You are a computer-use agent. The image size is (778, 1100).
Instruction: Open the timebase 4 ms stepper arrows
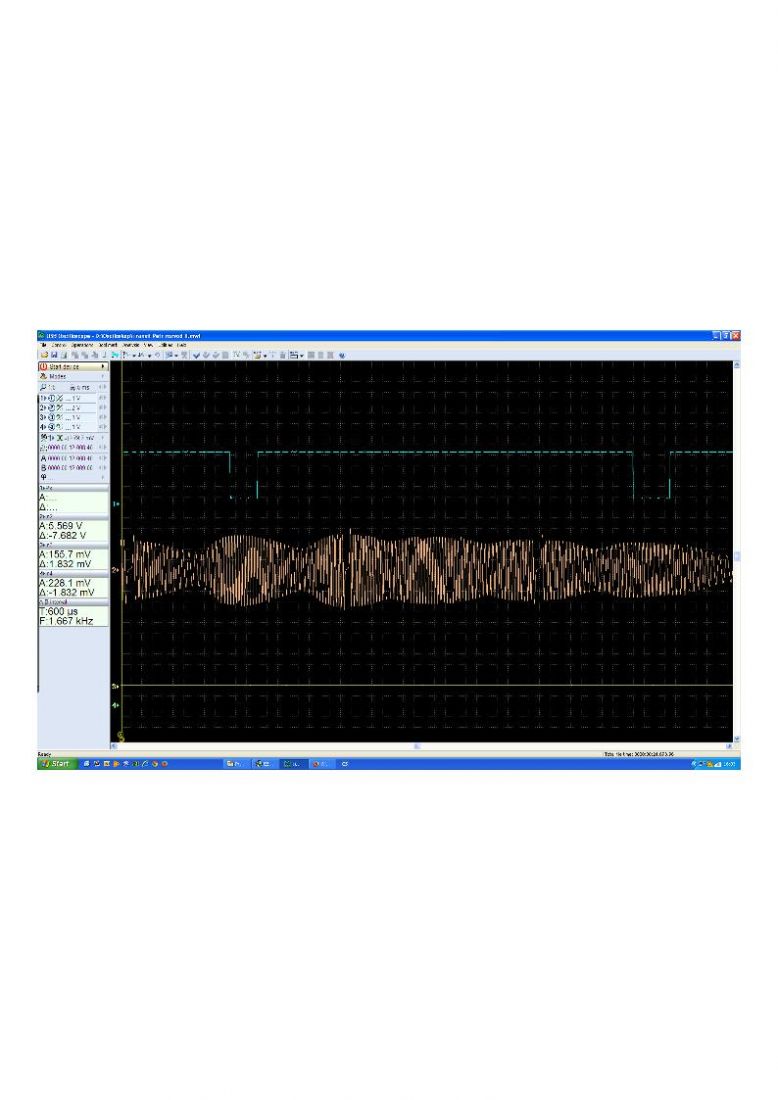(103, 387)
